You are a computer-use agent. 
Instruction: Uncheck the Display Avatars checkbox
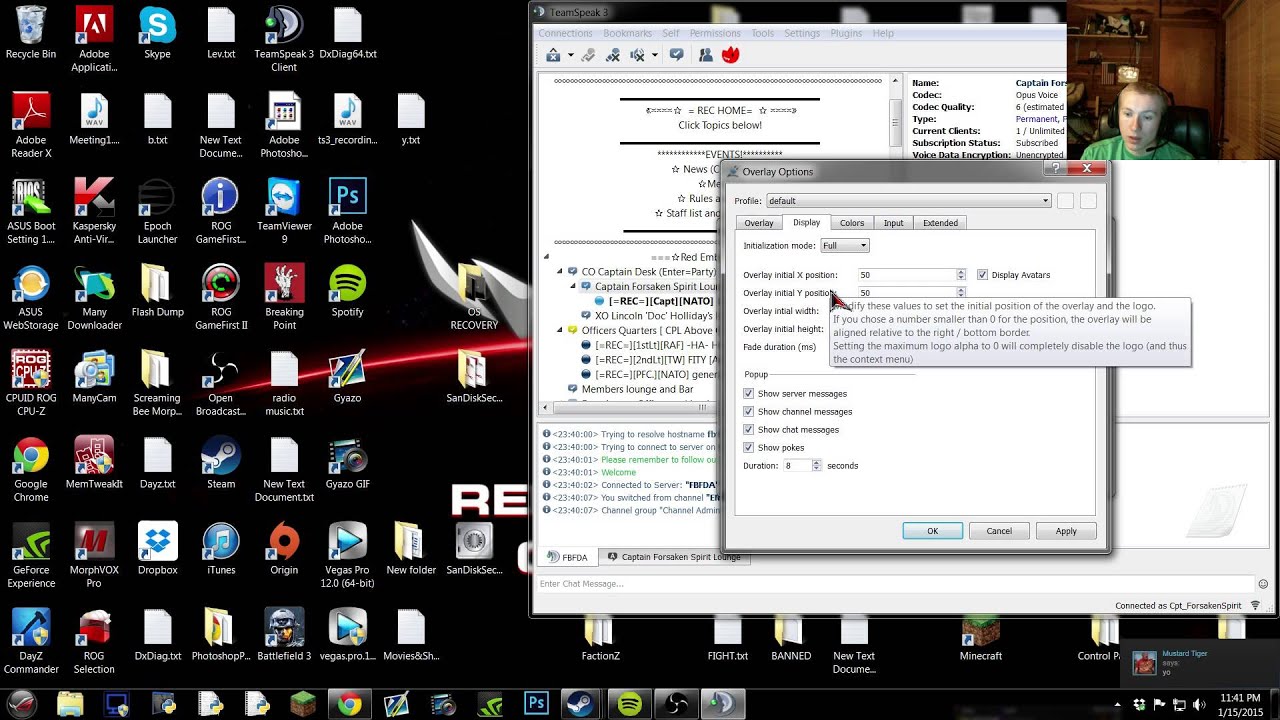982,275
